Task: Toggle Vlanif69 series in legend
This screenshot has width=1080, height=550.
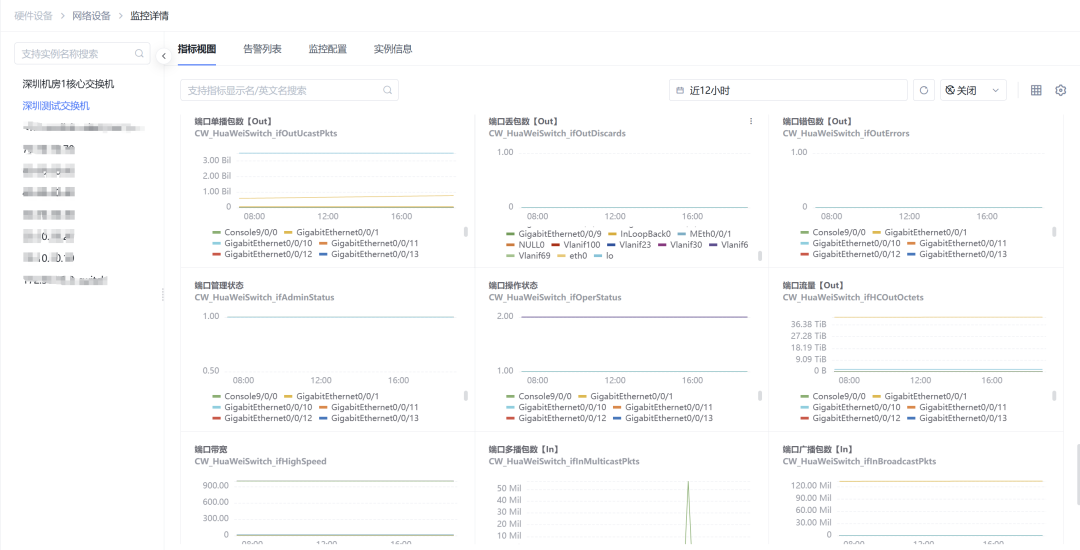Action: click(x=528, y=255)
